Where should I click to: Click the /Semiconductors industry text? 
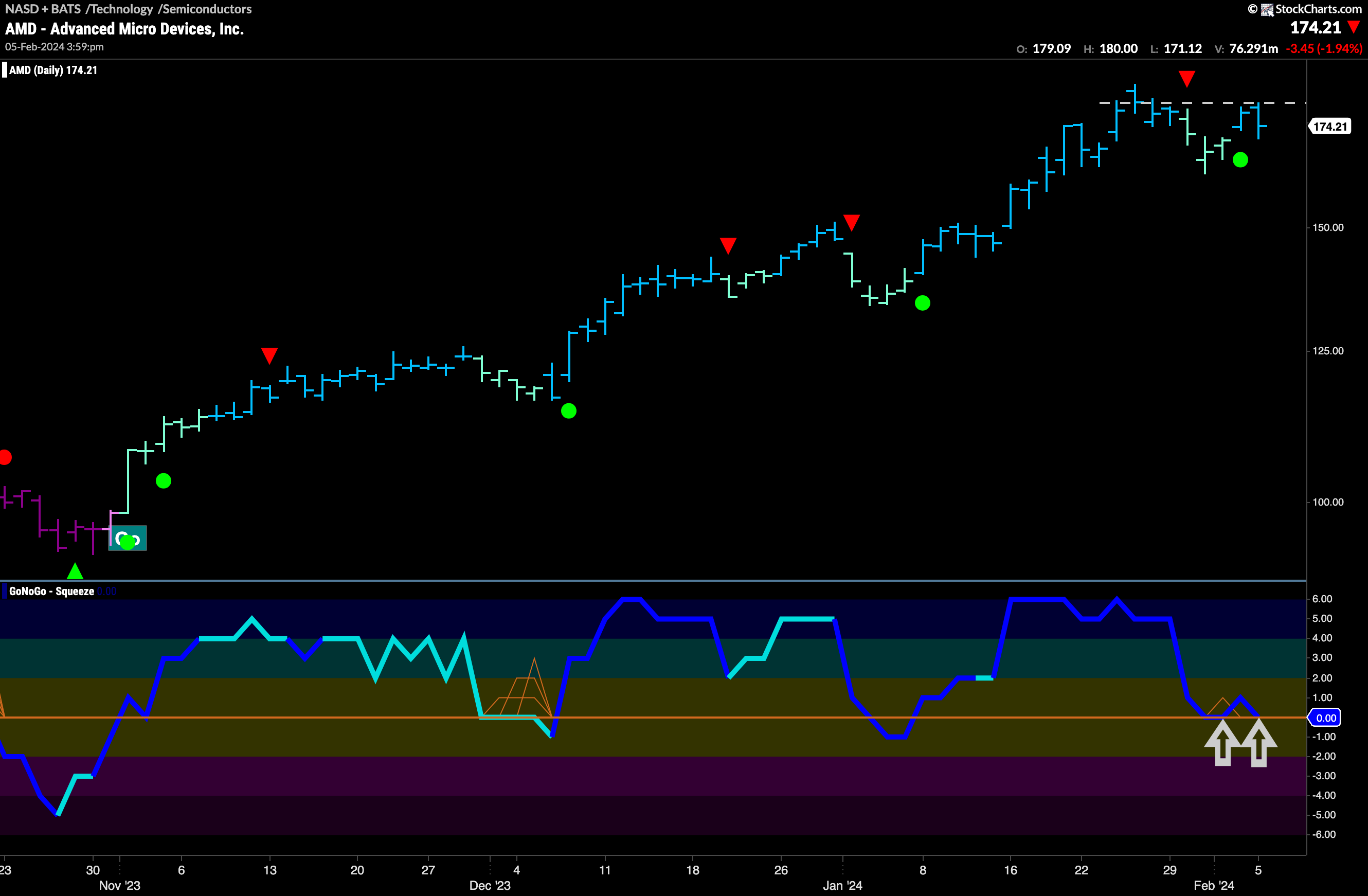(x=205, y=9)
